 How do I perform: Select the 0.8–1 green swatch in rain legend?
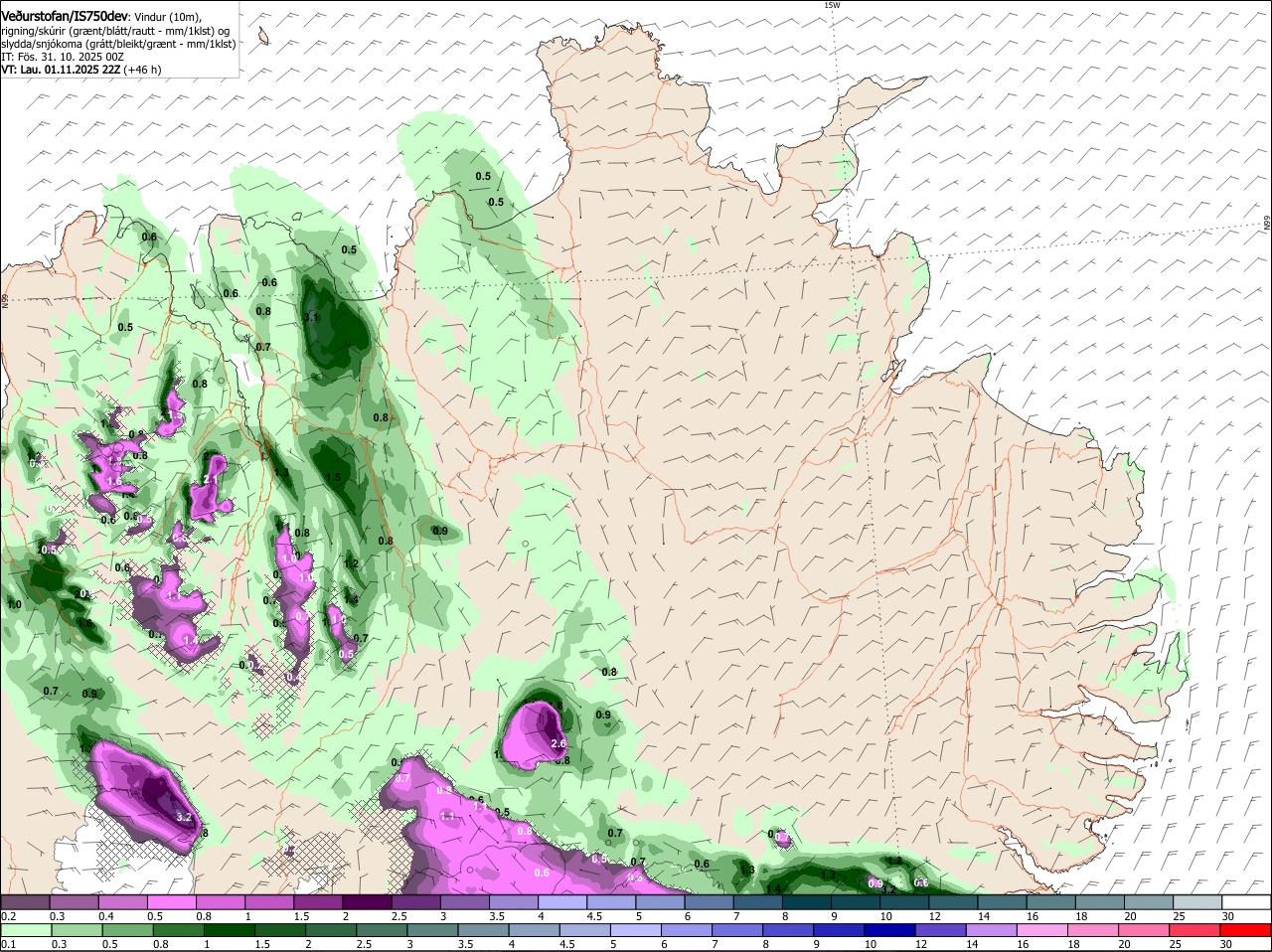click(180, 931)
